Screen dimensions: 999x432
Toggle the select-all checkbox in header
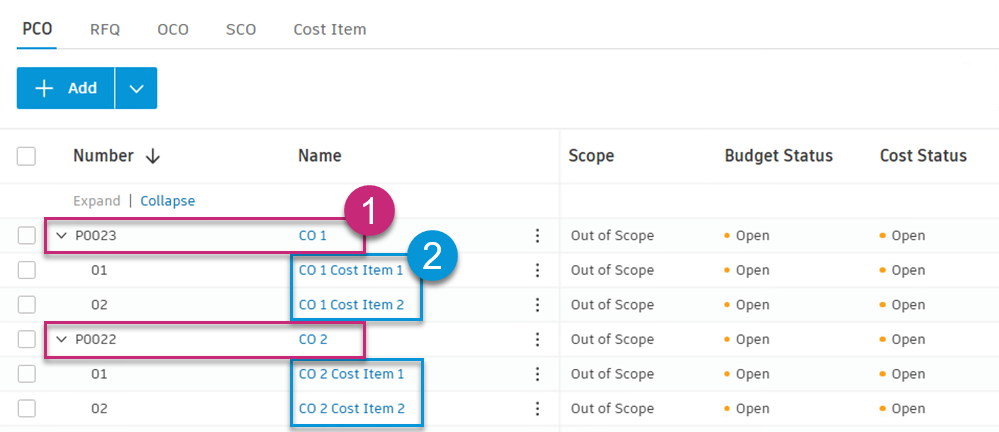pyautogui.click(x=27, y=156)
